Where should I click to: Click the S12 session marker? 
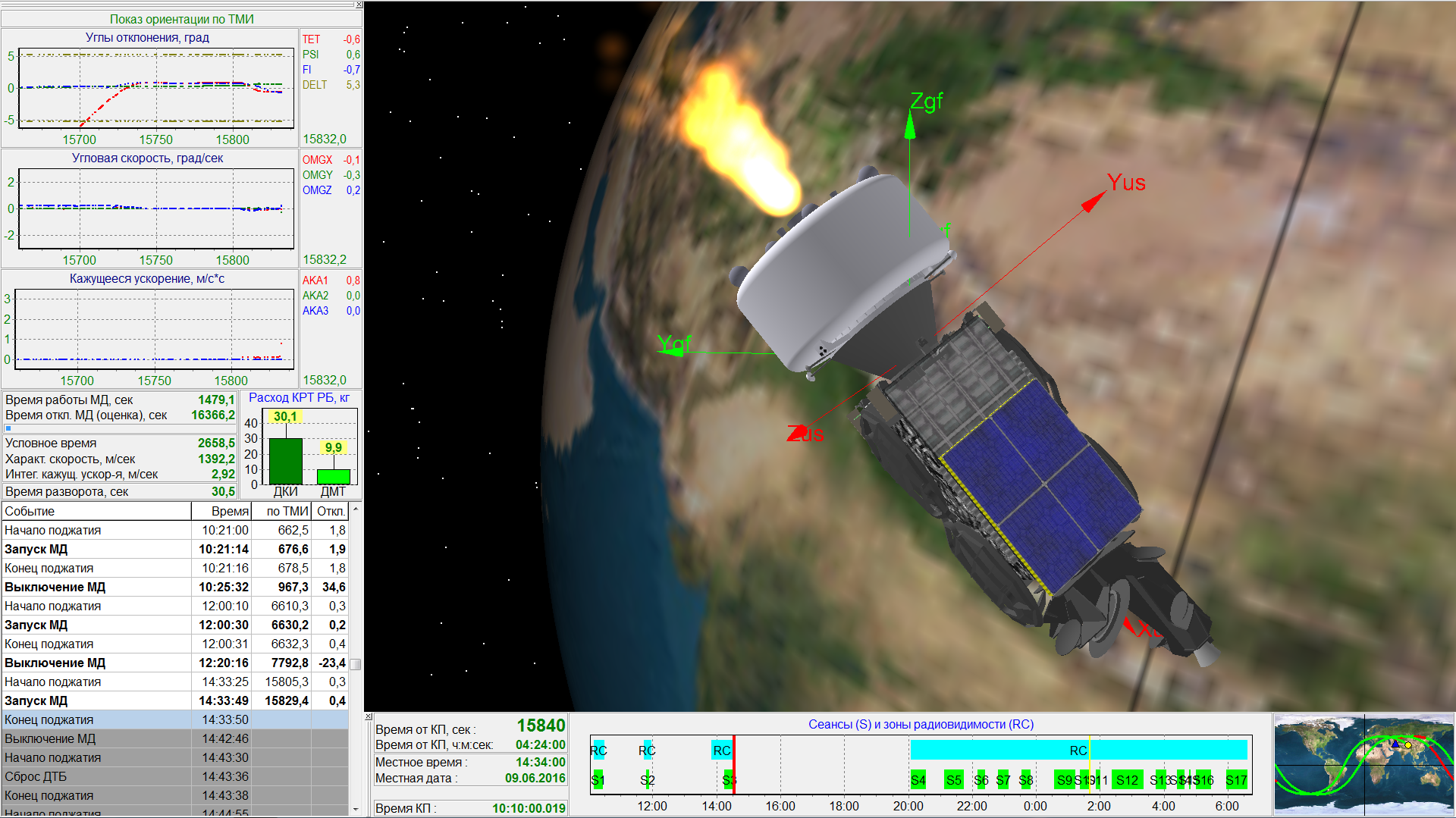point(1127,780)
